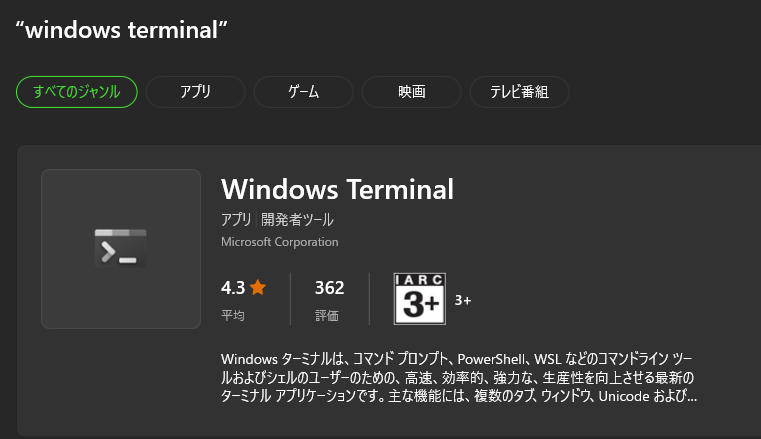Click the 平均 label under rating
Viewport: 761px width, 439px height.
(x=233, y=315)
